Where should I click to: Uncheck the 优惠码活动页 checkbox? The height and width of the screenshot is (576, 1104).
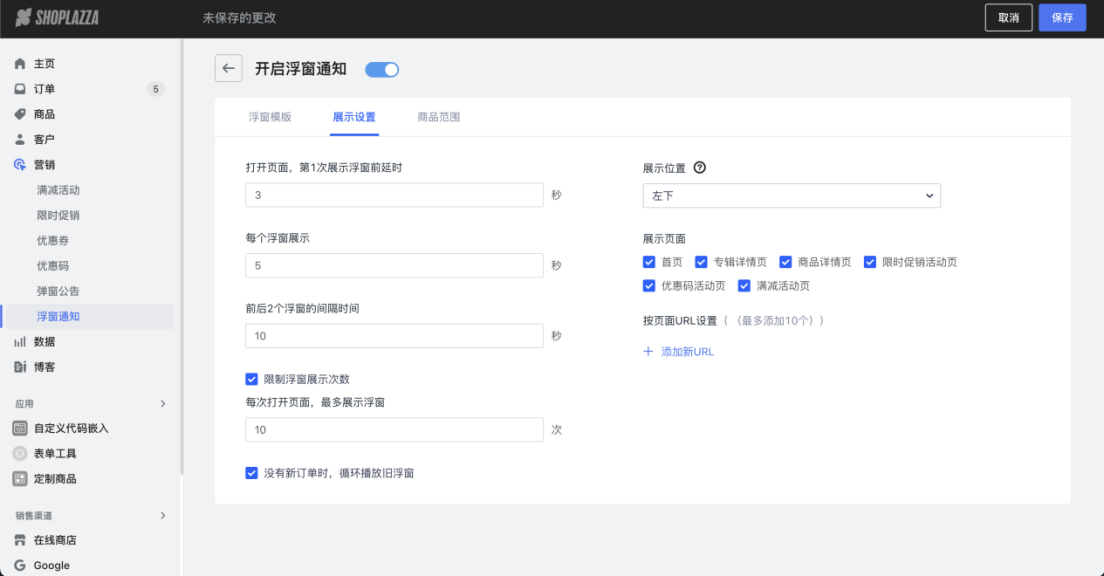[649, 286]
